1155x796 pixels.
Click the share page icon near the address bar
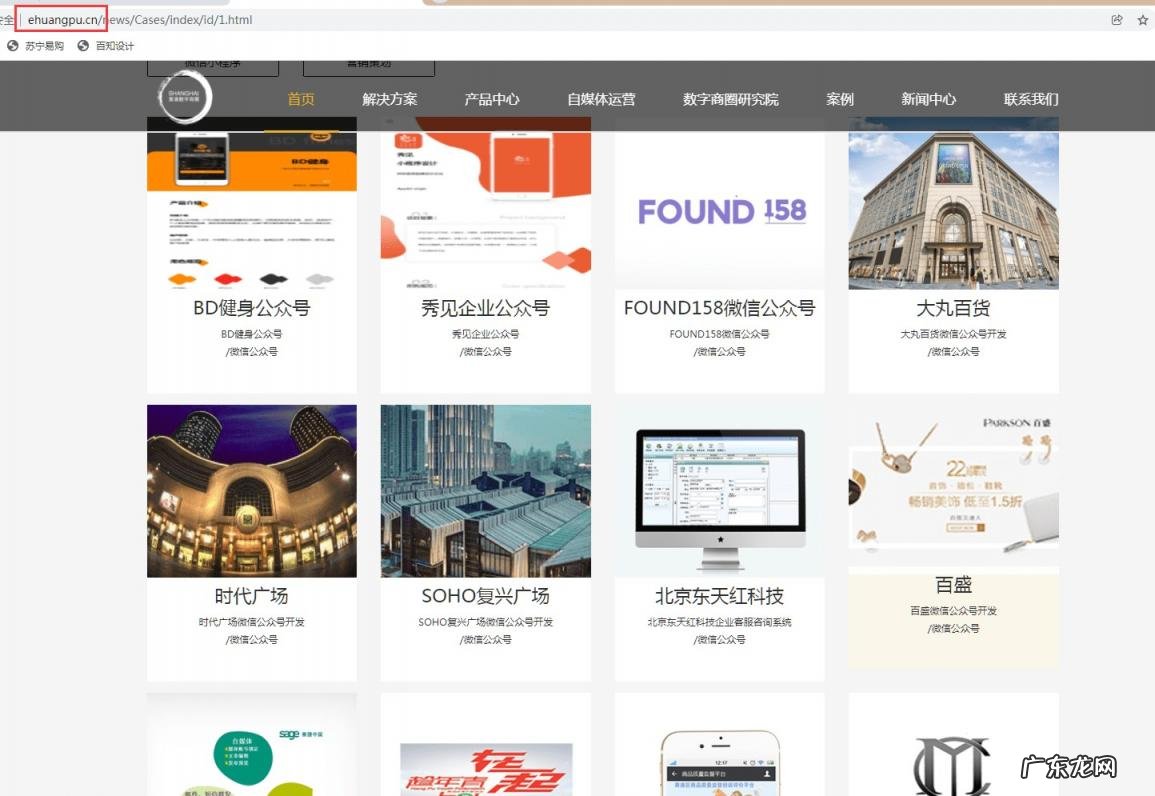(1115, 19)
